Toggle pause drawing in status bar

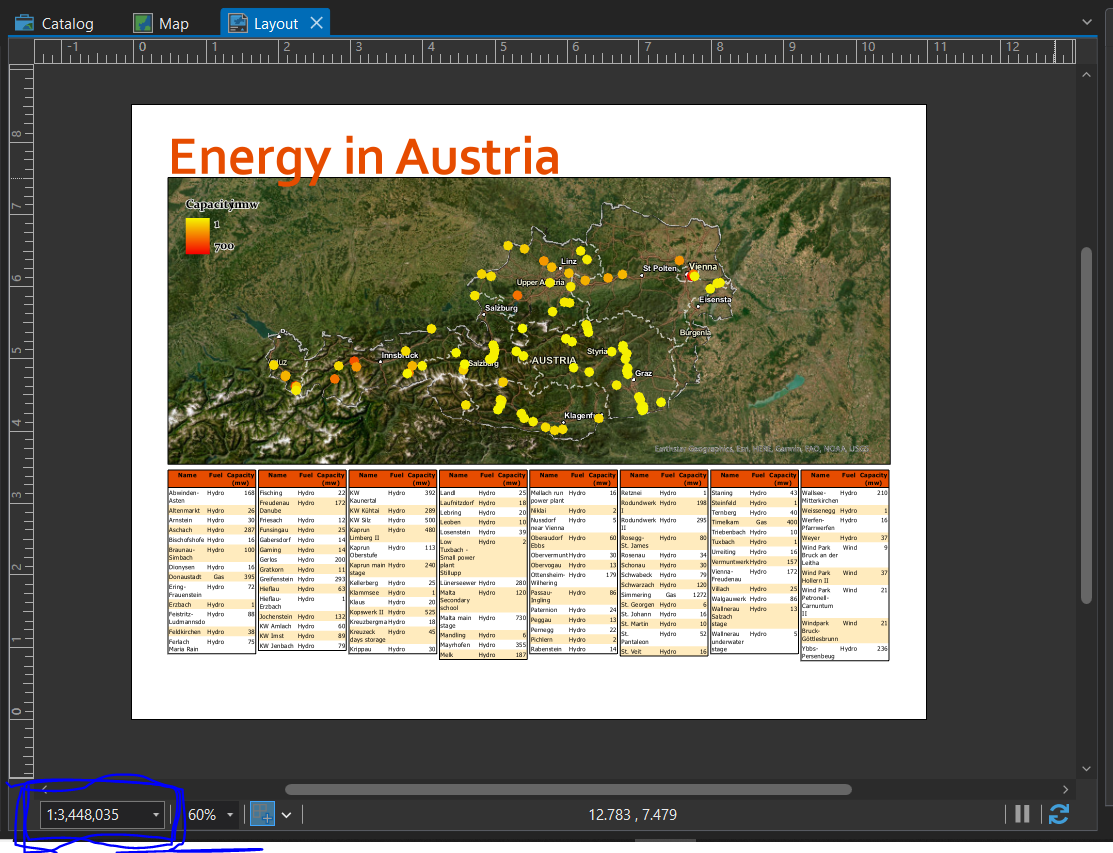pos(1021,814)
